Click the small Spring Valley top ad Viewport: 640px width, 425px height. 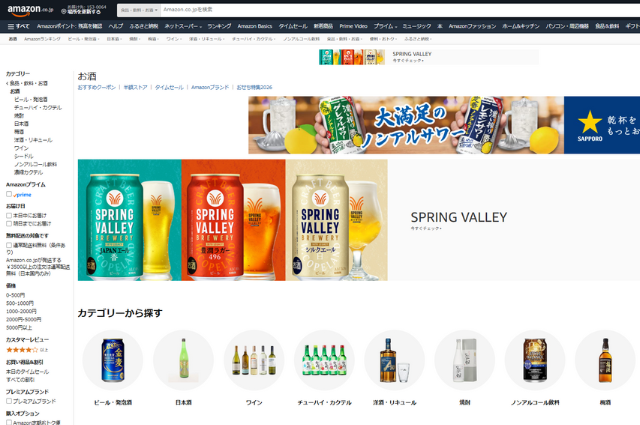click(x=429, y=57)
